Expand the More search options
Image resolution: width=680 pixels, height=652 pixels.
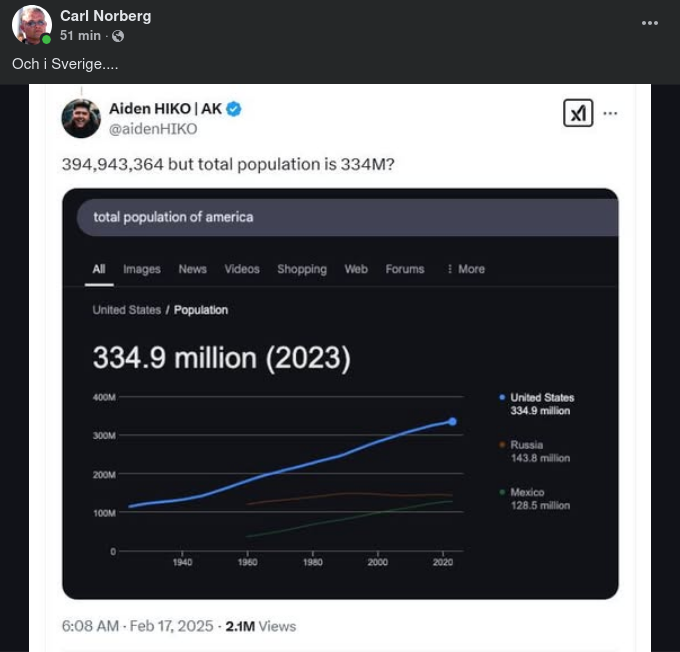tap(466, 269)
